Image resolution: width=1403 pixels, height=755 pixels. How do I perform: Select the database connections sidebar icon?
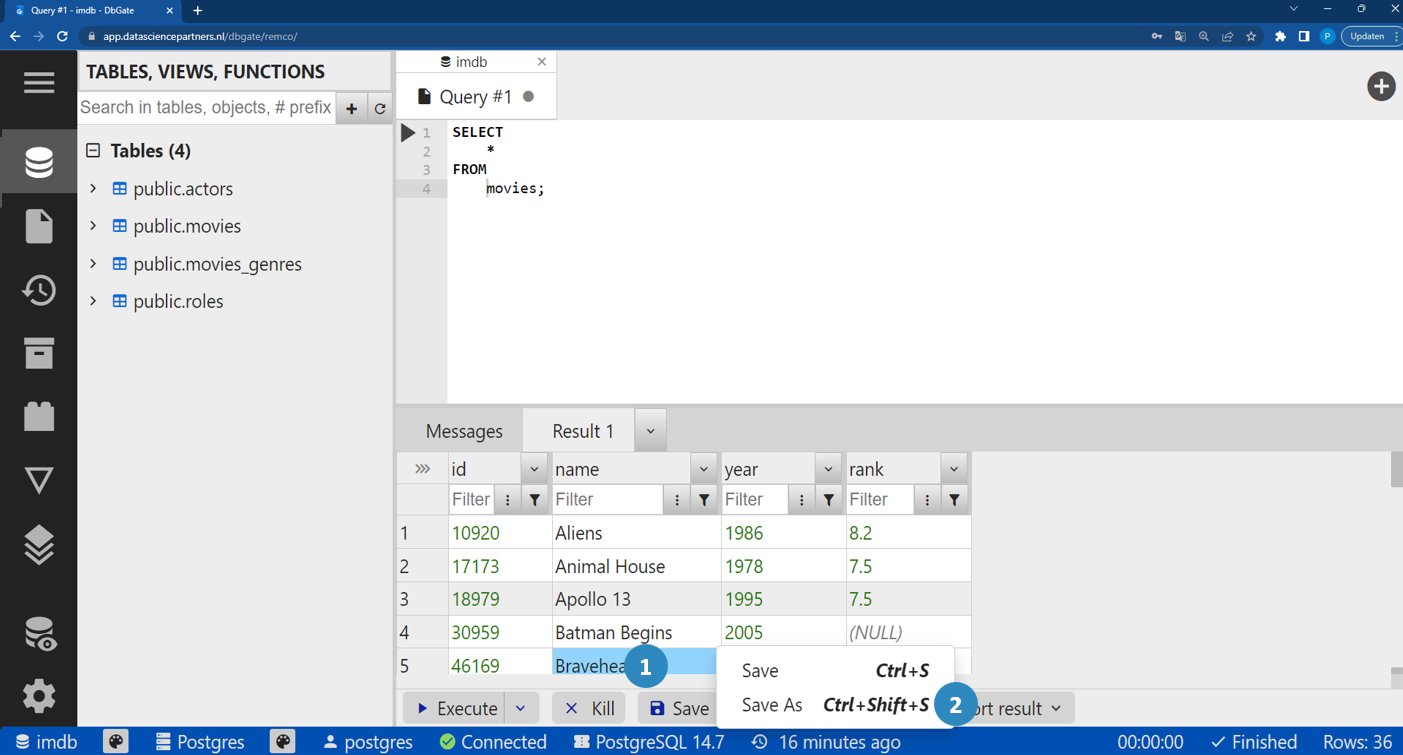click(x=39, y=162)
